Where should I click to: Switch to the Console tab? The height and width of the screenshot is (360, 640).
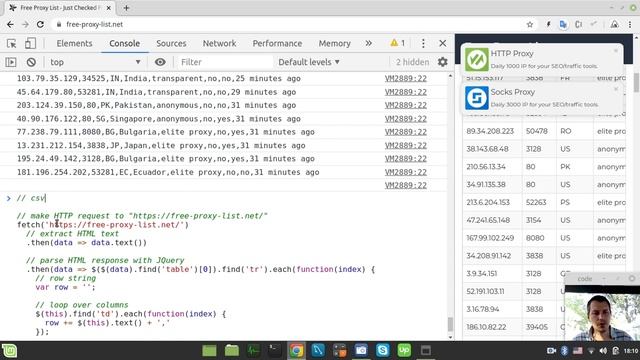tap(124, 43)
